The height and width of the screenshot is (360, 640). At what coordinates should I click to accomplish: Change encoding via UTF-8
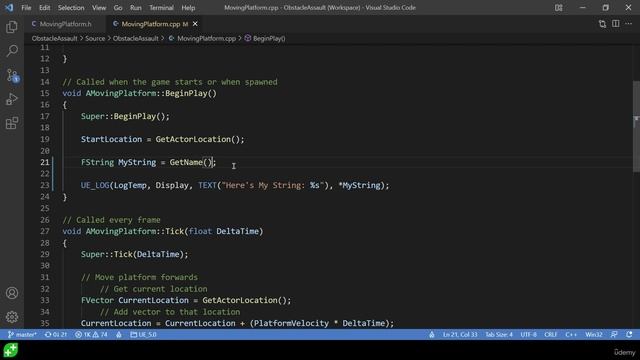click(x=529, y=335)
